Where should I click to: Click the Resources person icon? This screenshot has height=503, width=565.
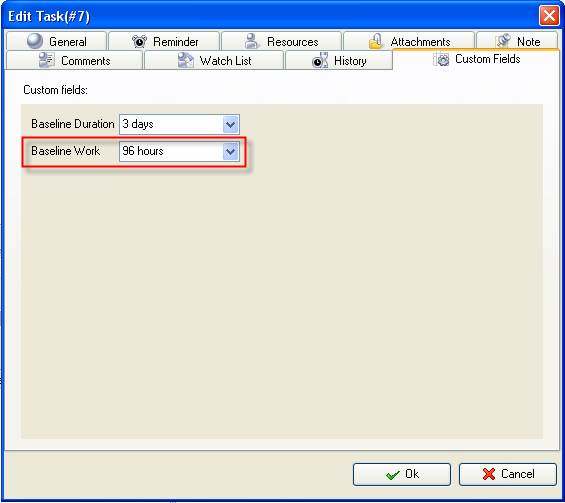coord(252,41)
